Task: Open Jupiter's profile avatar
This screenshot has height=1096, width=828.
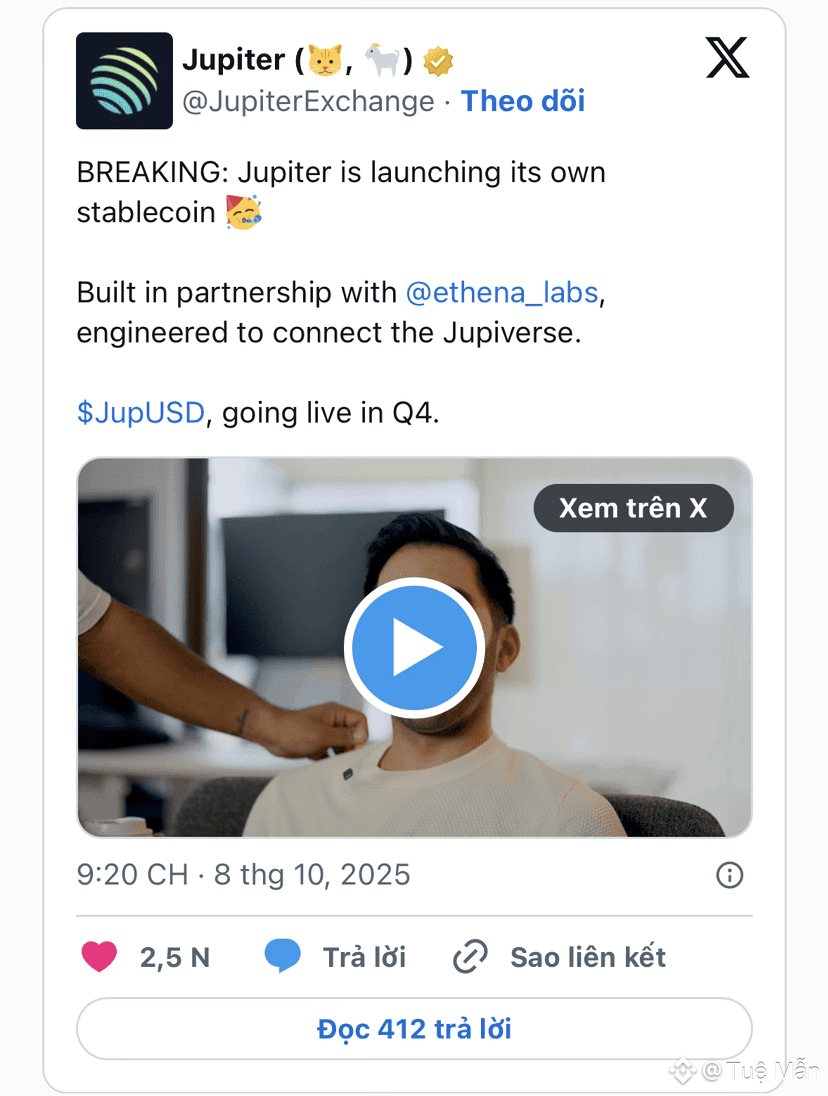Action: pyautogui.click(x=124, y=81)
